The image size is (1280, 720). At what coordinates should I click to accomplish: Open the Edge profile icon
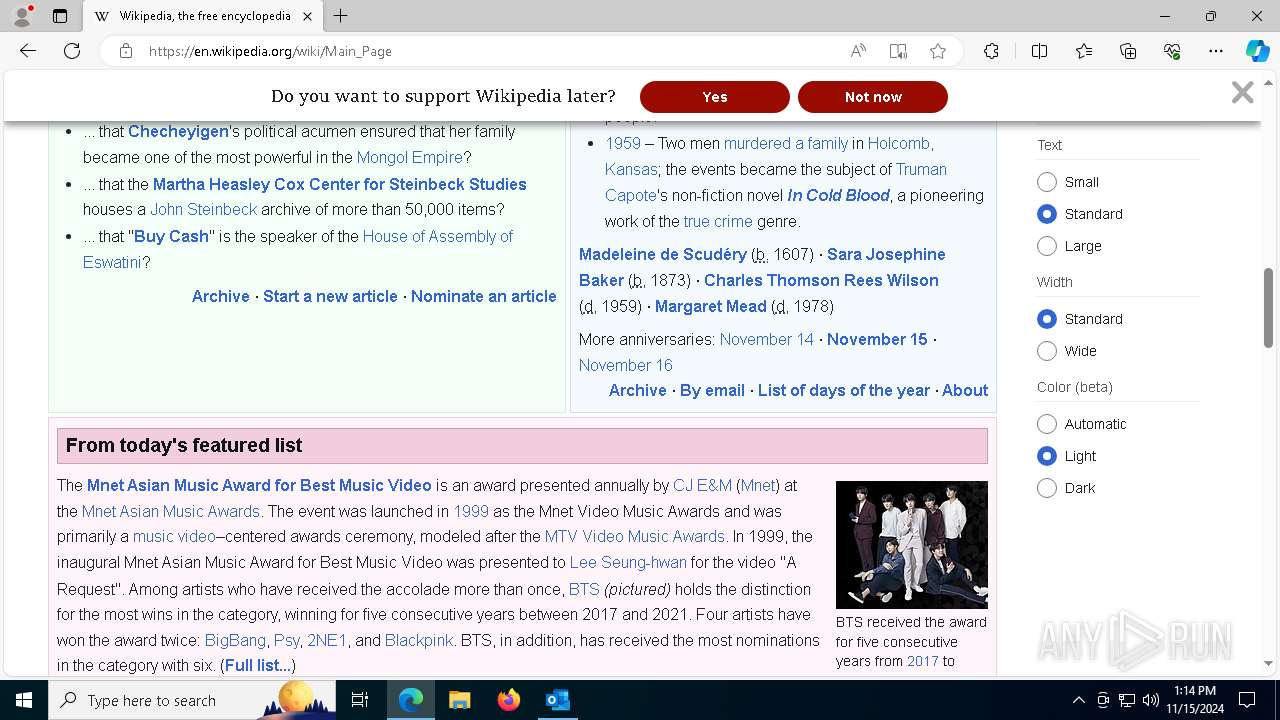coord(22,16)
